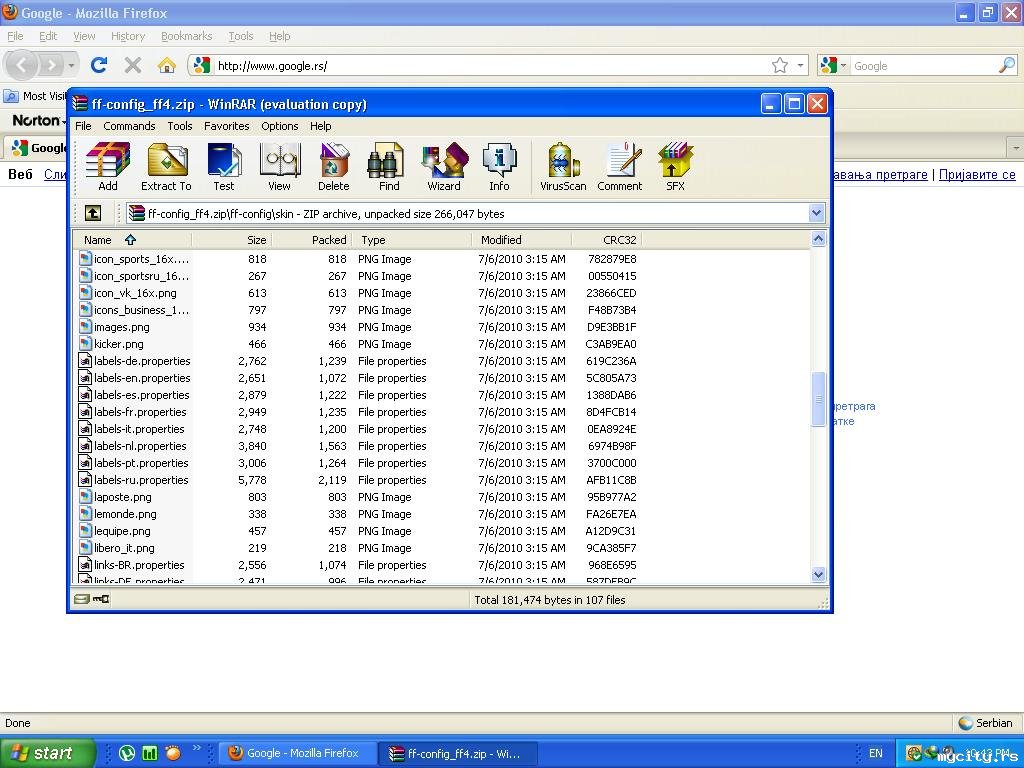Bookmark page with the star icon
1024x768 pixels.
point(780,66)
